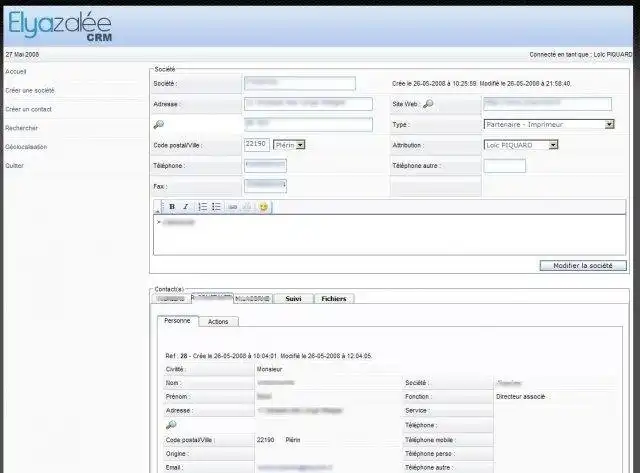
Task: Click contact postal code '22190' text
Action: coord(265,440)
